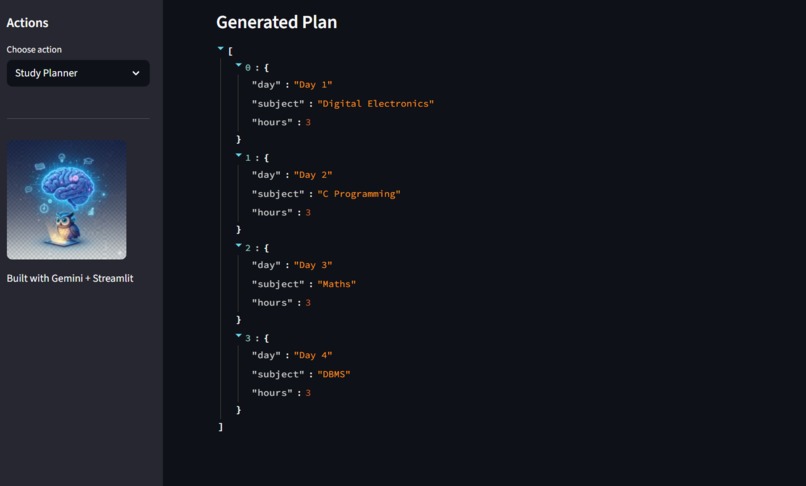Collapse JSON item 3 triangle

pyautogui.click(x=239, y=336)
